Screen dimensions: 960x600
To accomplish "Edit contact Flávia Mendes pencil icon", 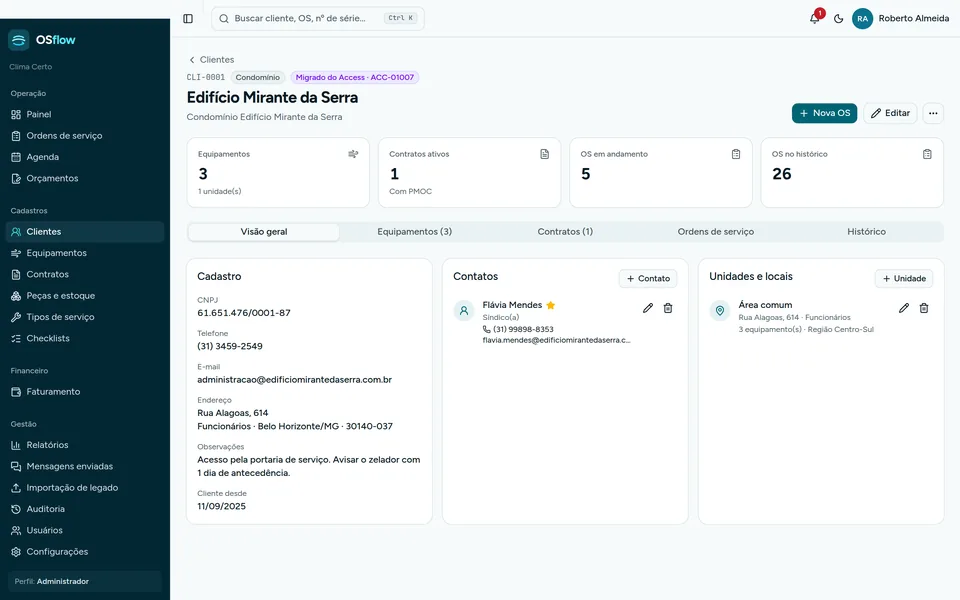I will click(x=648, y=308).
